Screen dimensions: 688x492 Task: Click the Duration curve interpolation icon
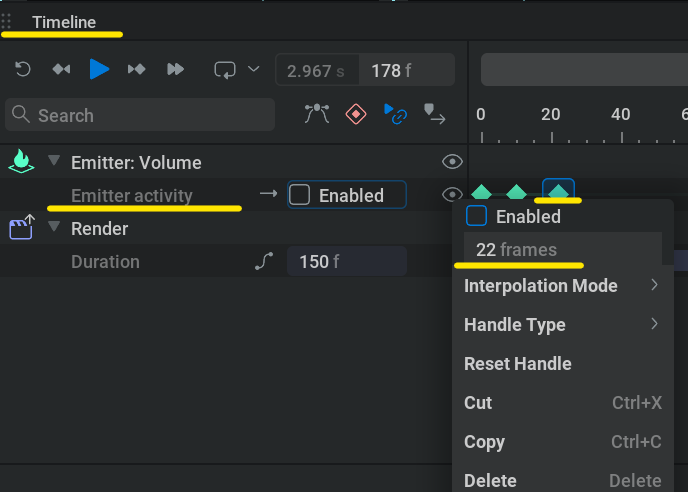click(264, 261)
